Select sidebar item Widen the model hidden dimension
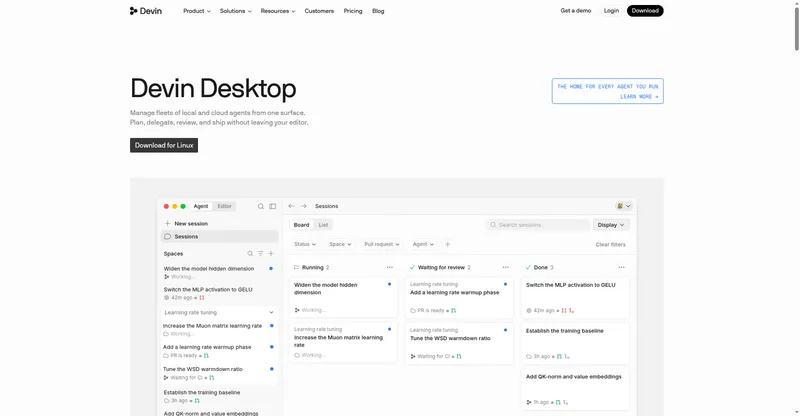 coord(218,272)
